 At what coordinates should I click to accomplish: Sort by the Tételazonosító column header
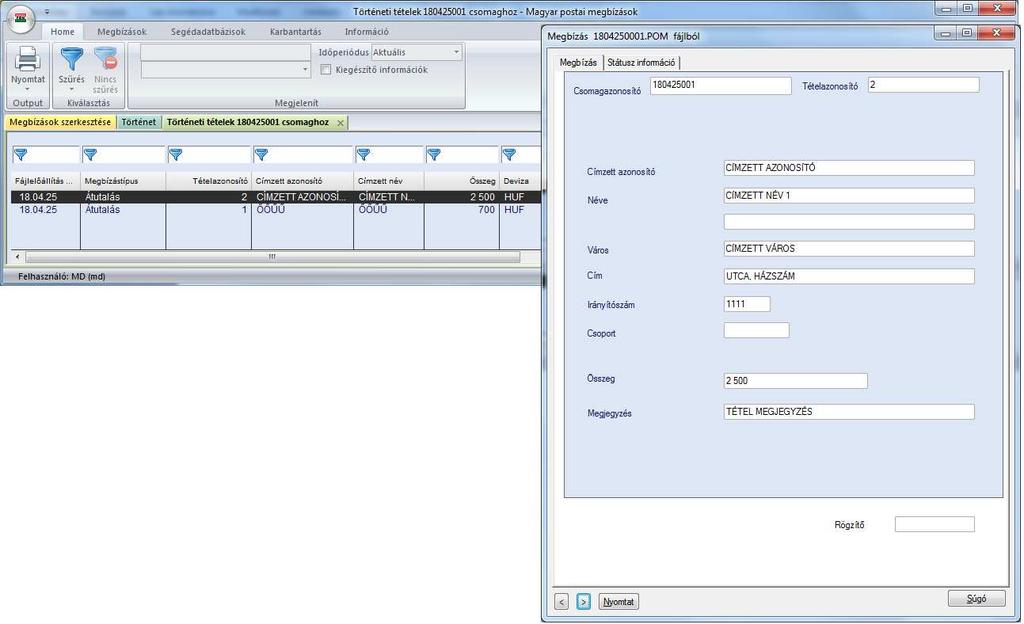coord(208,181)
